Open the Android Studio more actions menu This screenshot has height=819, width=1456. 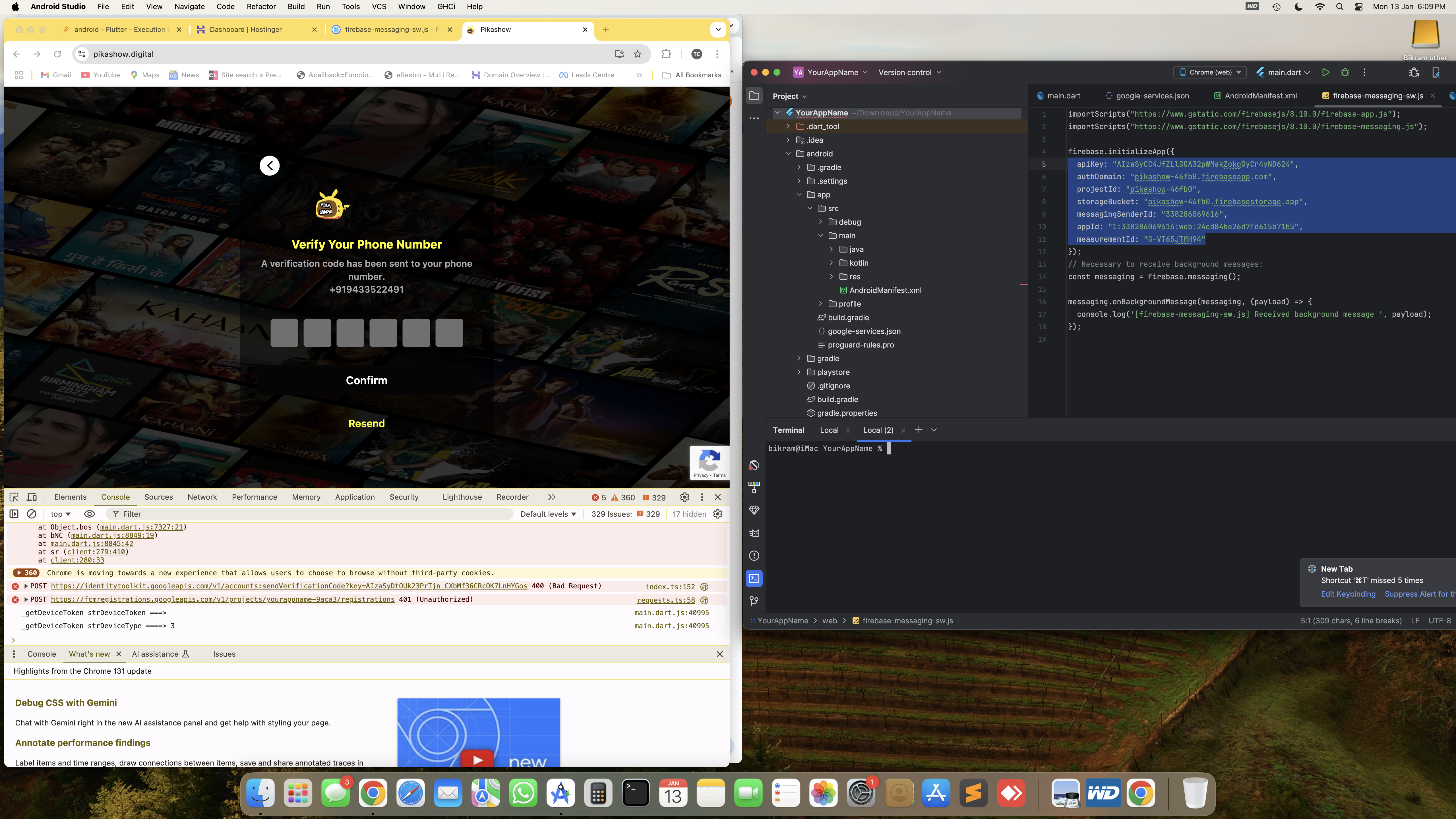(1364, 72)
